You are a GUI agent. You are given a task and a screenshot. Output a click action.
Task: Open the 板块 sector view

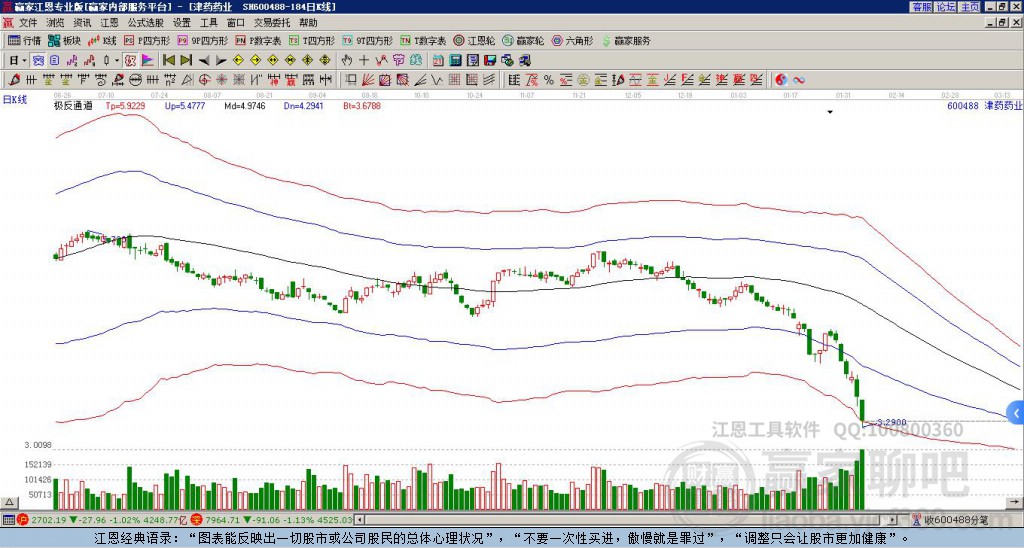click(64, 40)
